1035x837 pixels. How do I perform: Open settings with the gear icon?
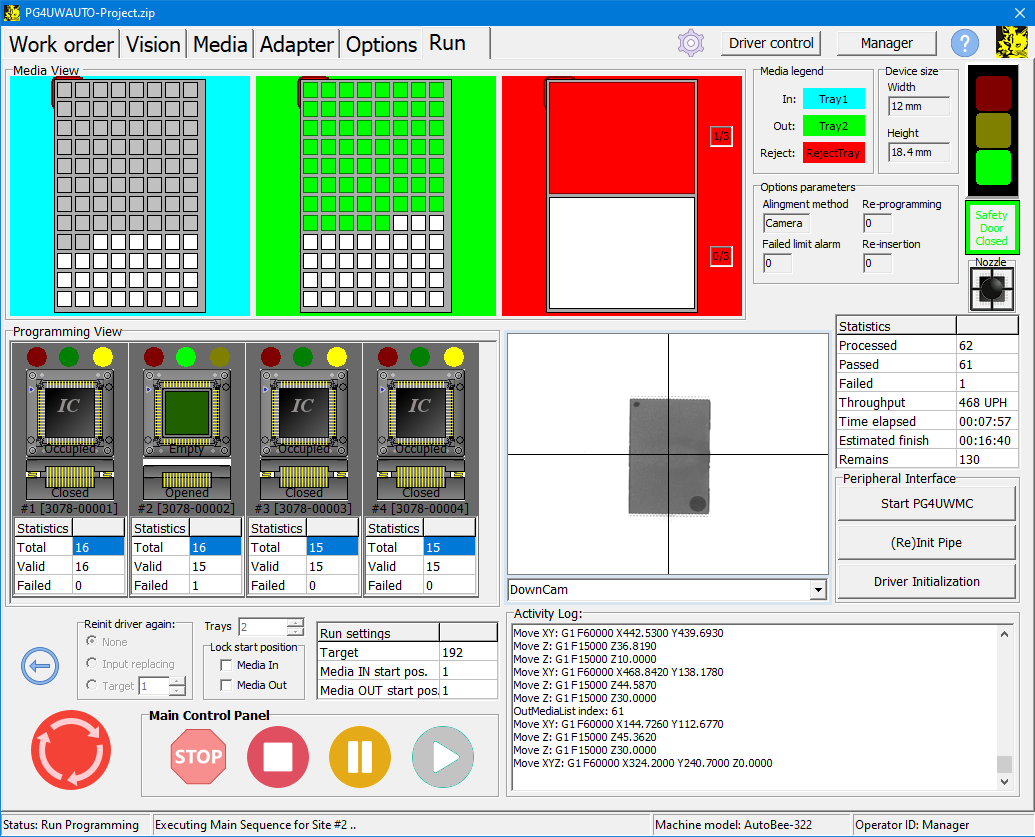[x=691, y=43]
